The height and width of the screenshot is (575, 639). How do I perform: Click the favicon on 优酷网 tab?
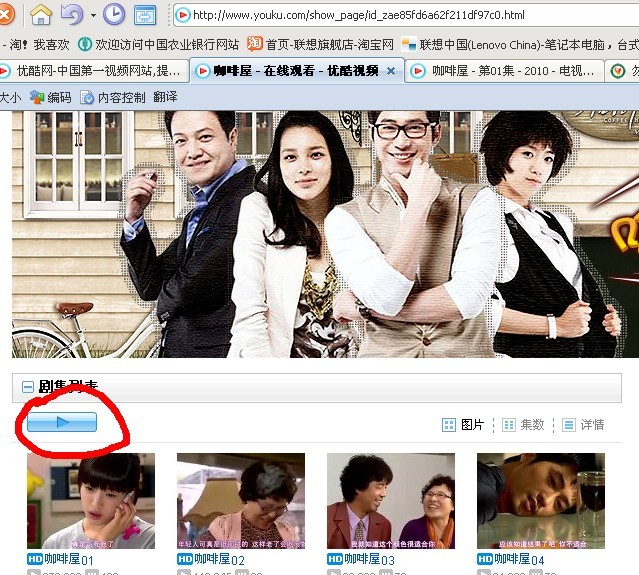tap(4, 72)
